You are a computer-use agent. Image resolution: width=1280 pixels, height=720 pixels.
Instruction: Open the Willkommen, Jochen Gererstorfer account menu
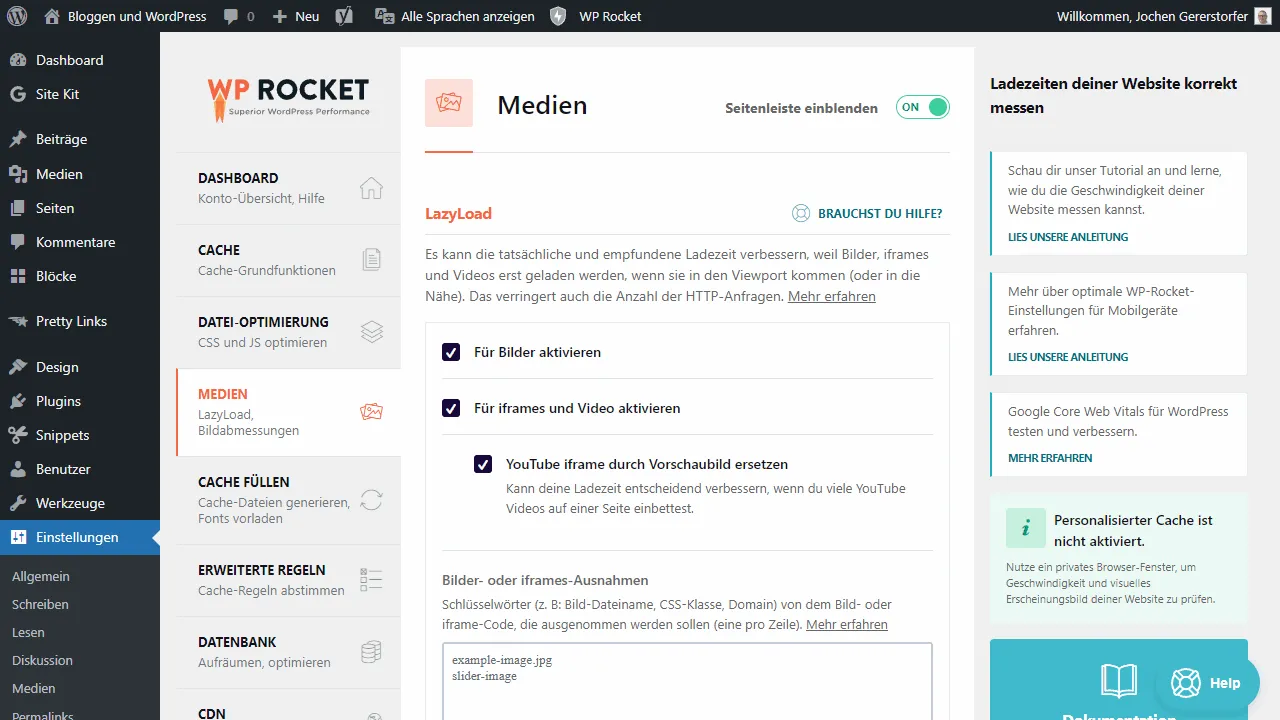click(x=1165, y=16)
